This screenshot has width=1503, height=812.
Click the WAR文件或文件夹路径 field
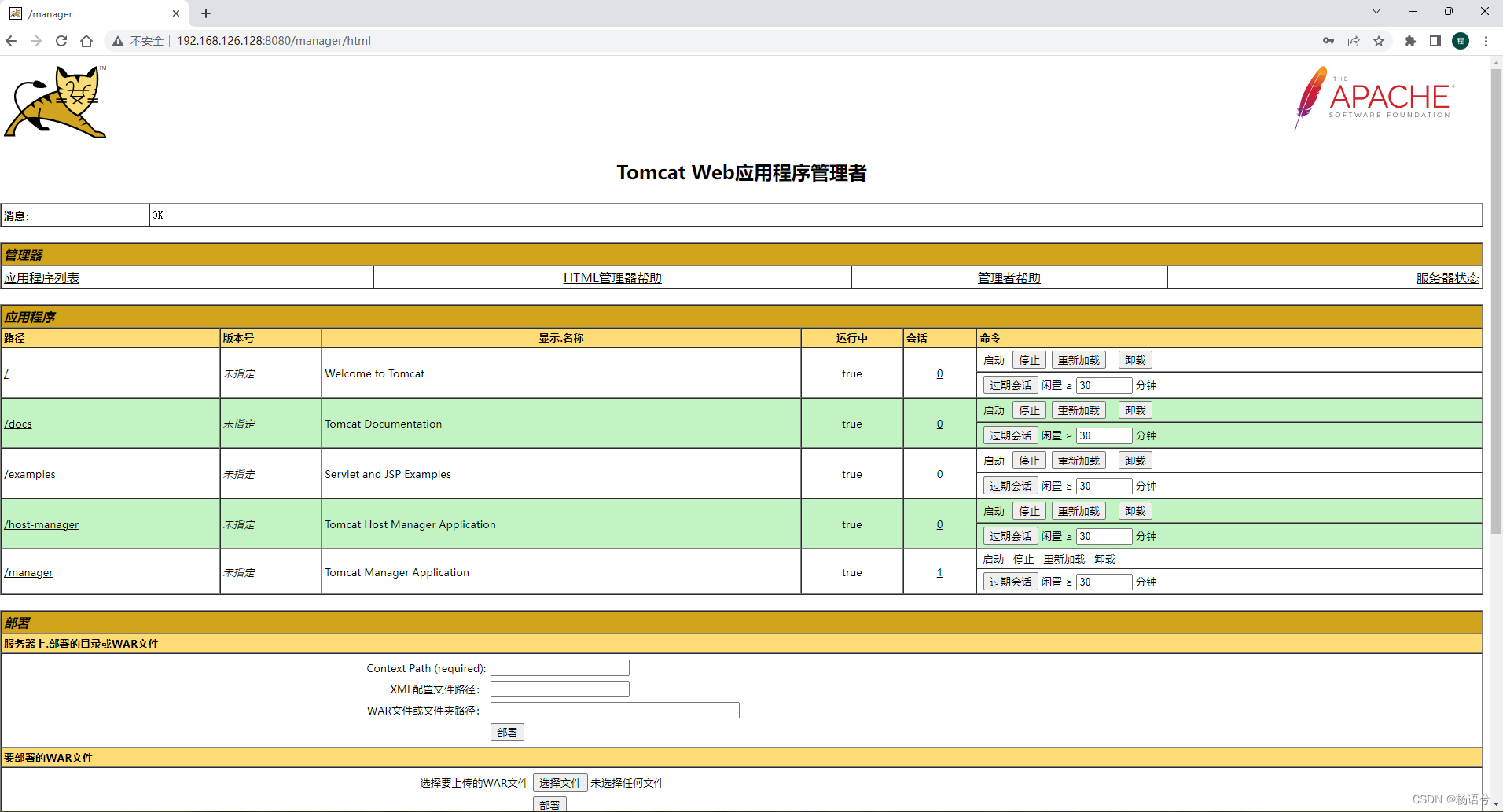point(615,711)
